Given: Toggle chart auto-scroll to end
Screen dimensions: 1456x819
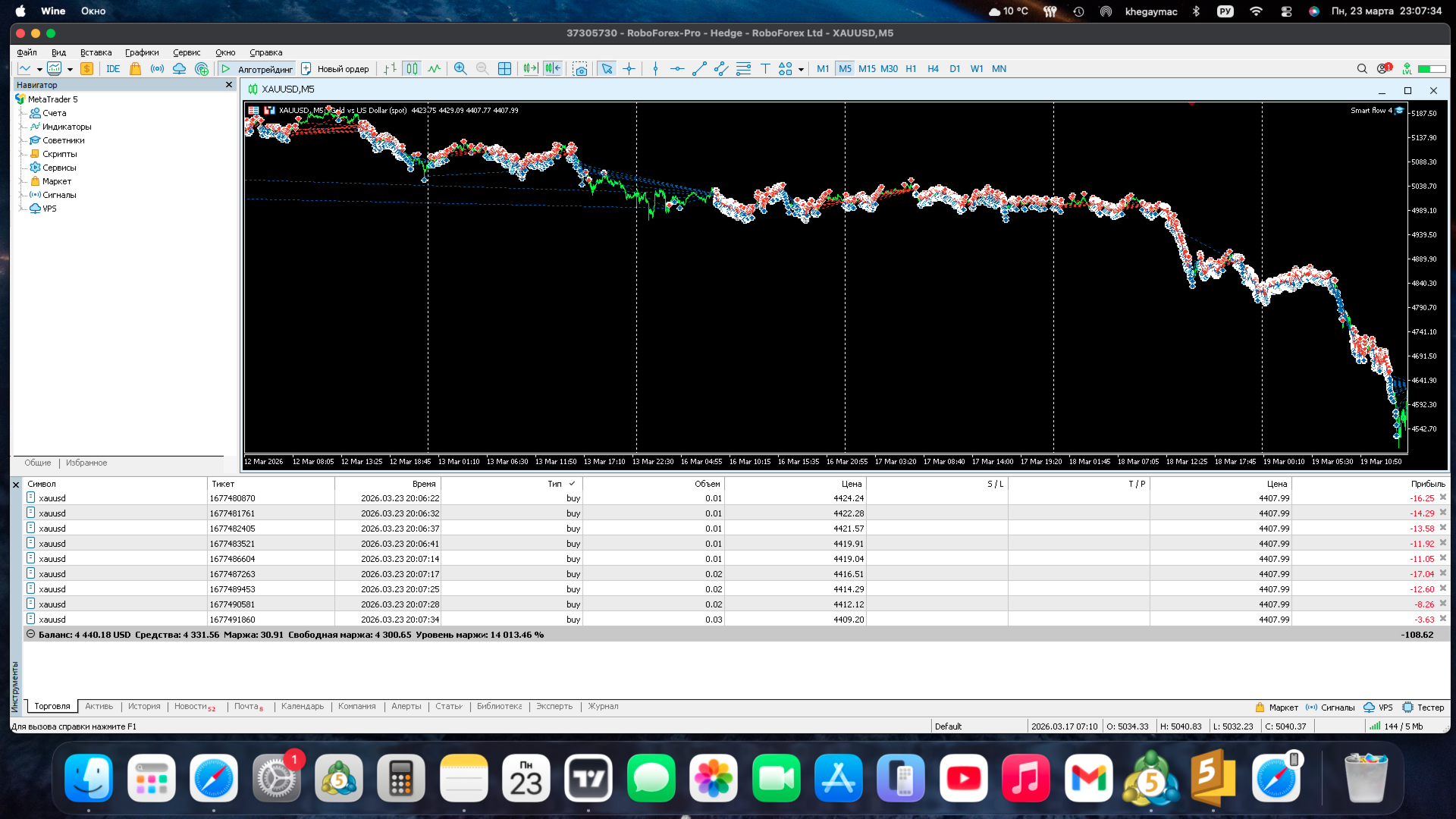Looking at the screenshot, I should (530, 69).
